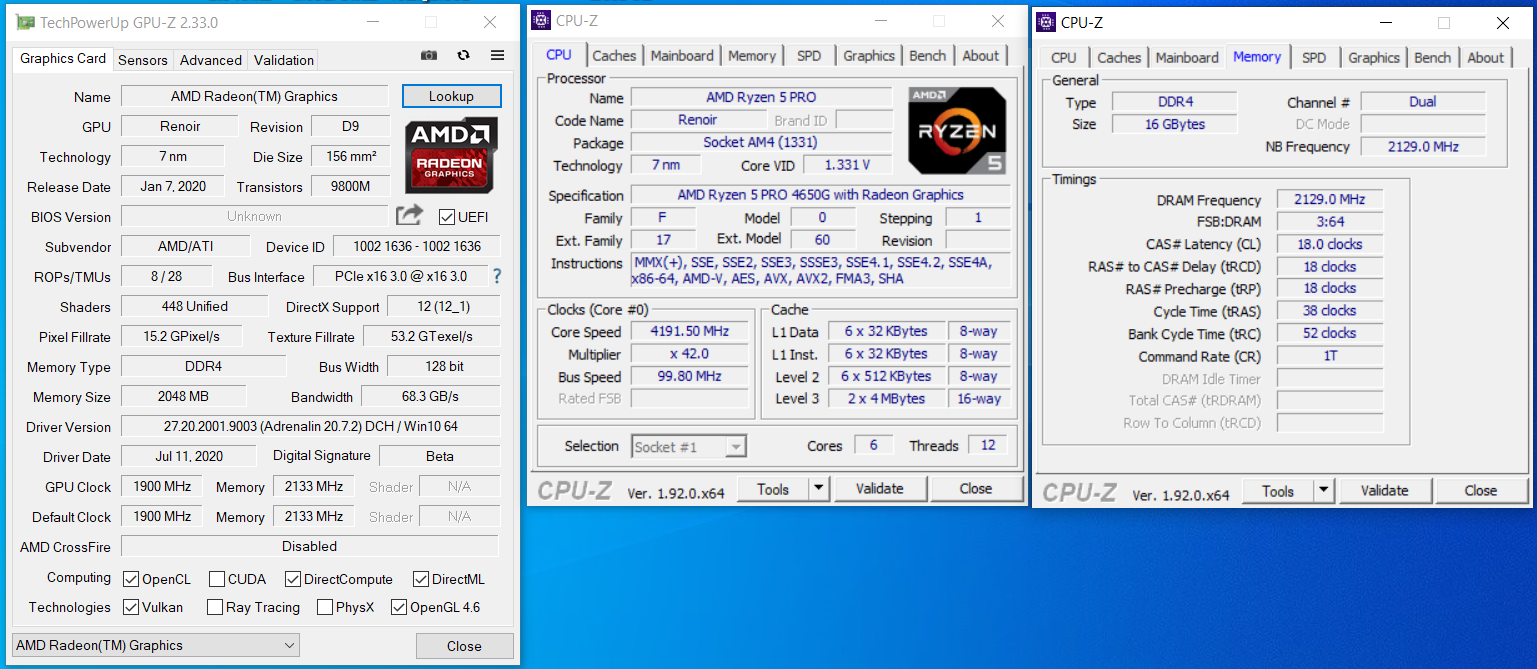The width and height of the screenshot is (1537, 669).
Task: Open Bench tab in CPU-Z Memory window
Action: [x=1432, y=58]
